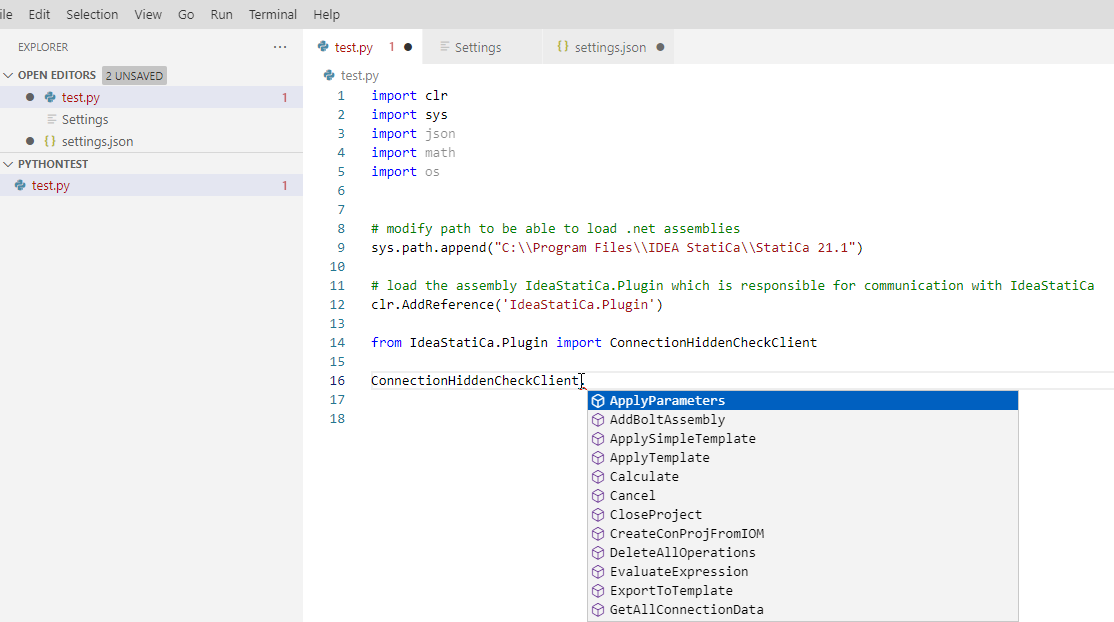Click Settings tab icon

coord(444,47)
